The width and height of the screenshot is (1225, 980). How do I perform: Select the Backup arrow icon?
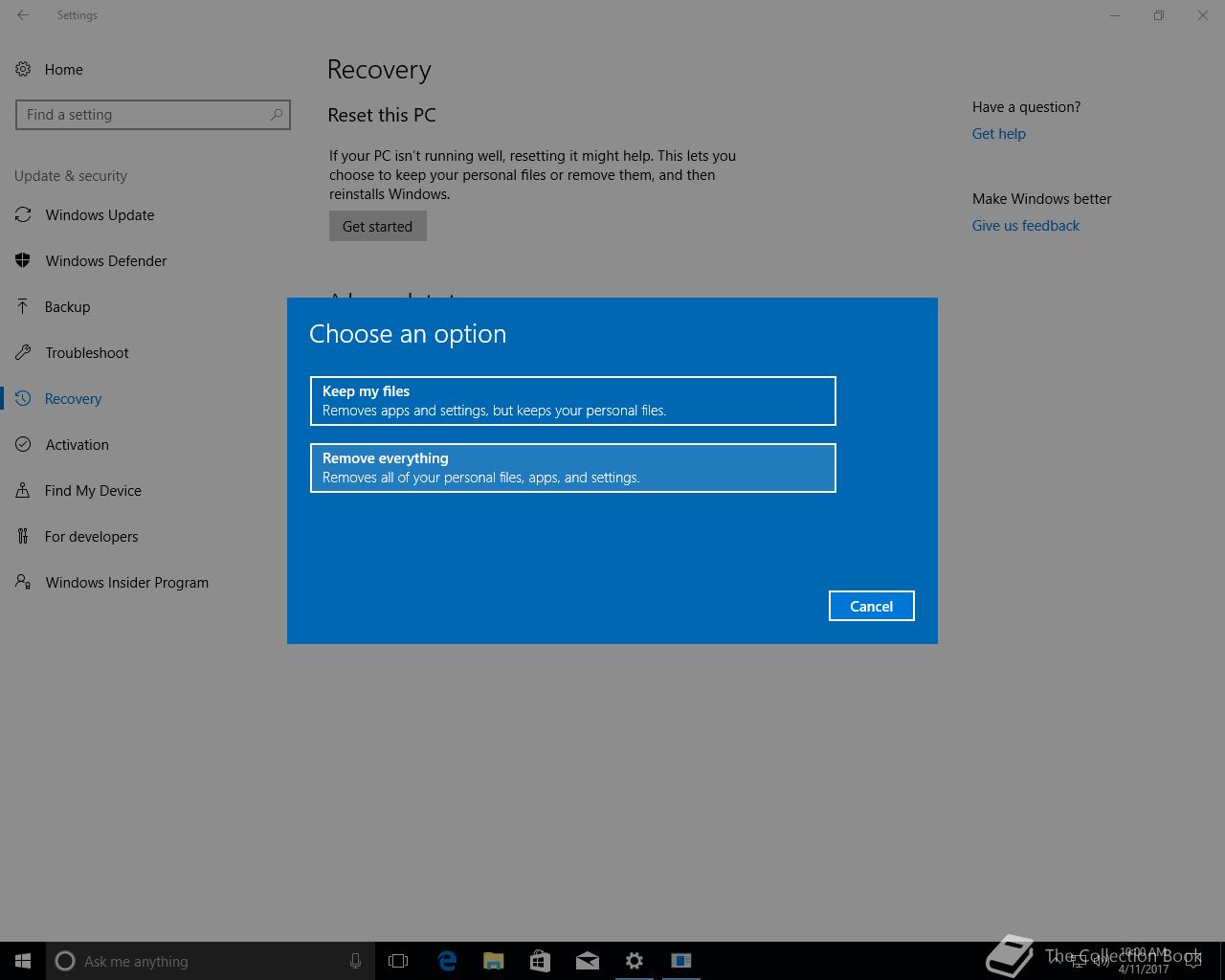(23, 306)
